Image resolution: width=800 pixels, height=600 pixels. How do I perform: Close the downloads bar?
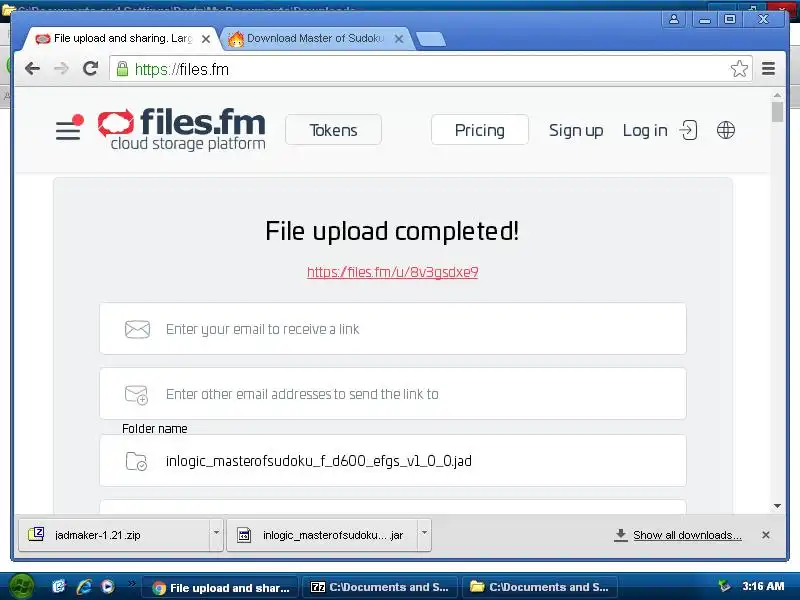coord(765,535)
